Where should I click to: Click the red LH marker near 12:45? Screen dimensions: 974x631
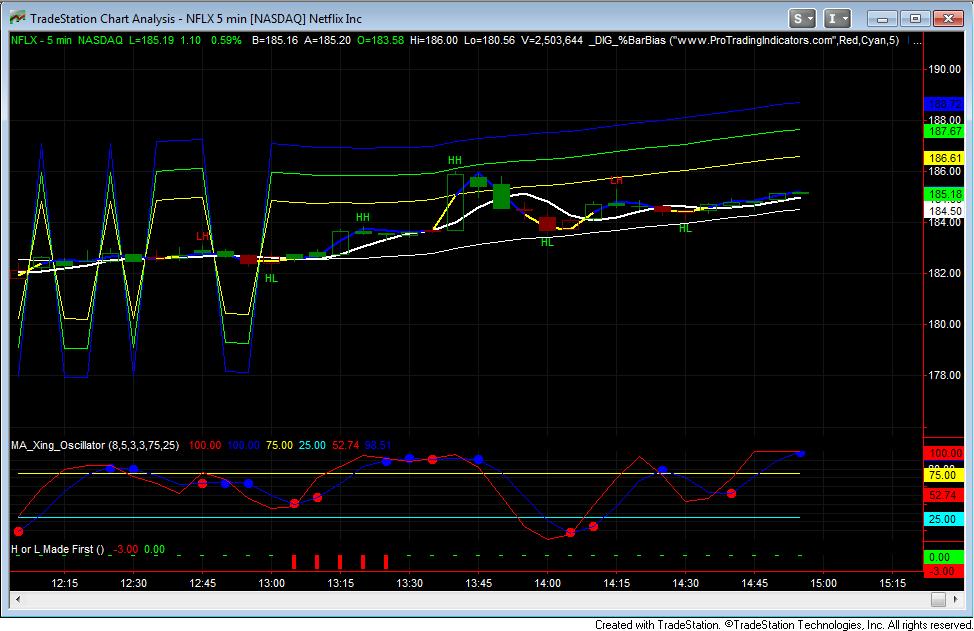pos(203,236)
